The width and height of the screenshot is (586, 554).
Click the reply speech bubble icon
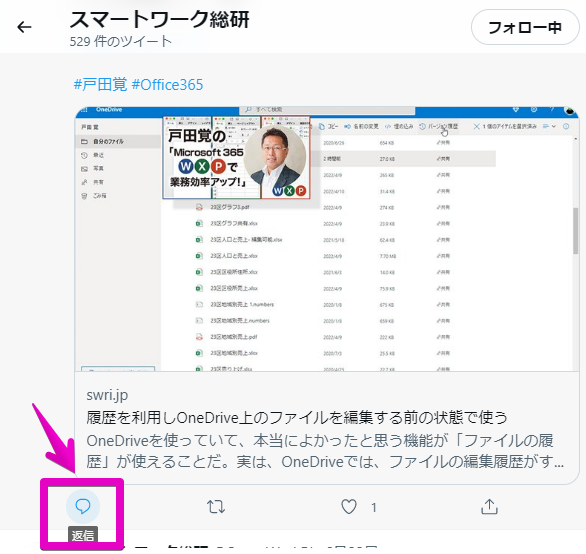83,506
